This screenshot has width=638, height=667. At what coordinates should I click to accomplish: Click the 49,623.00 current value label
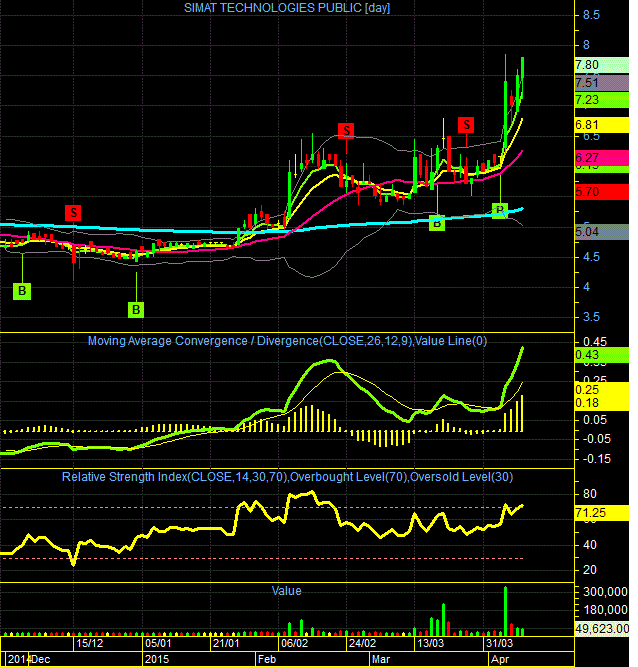pyautogui.click(x=601, y=629)
